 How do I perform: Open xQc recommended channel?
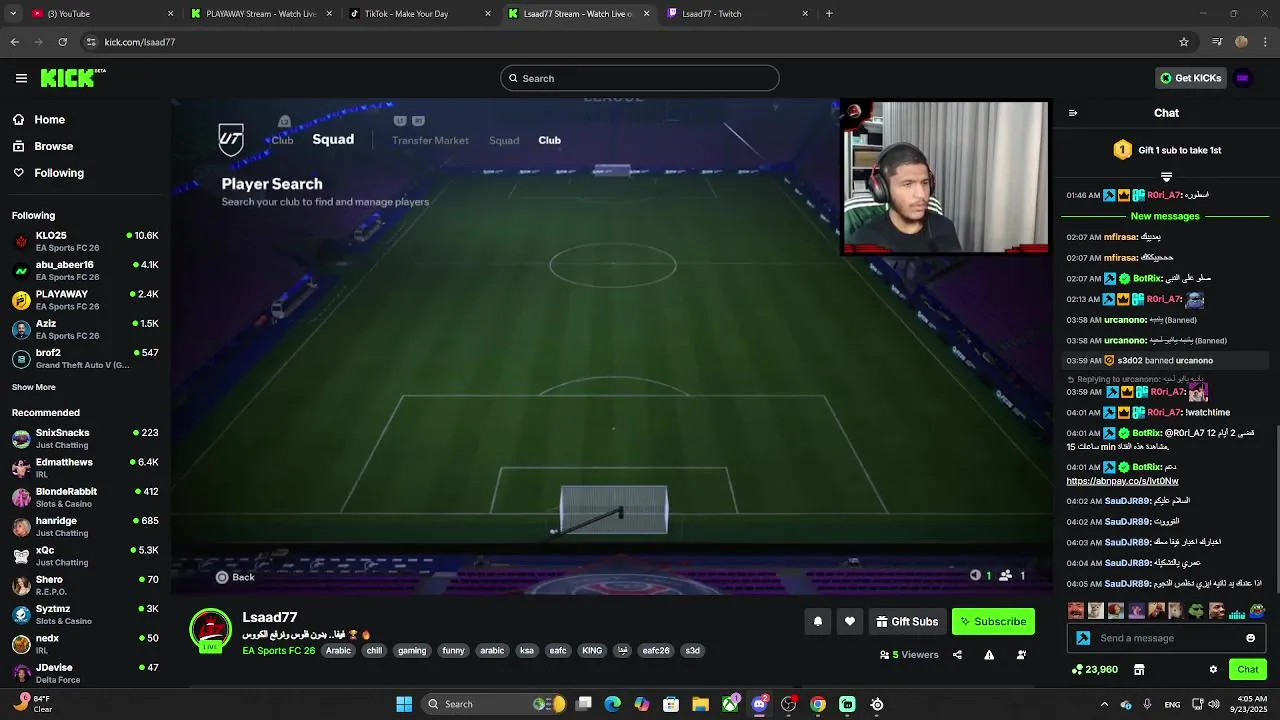85,556
